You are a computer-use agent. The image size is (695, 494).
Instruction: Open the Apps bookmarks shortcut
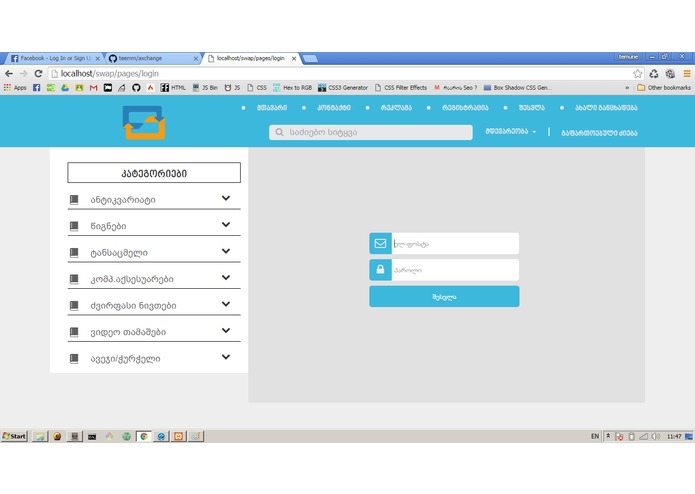[15, 88]
